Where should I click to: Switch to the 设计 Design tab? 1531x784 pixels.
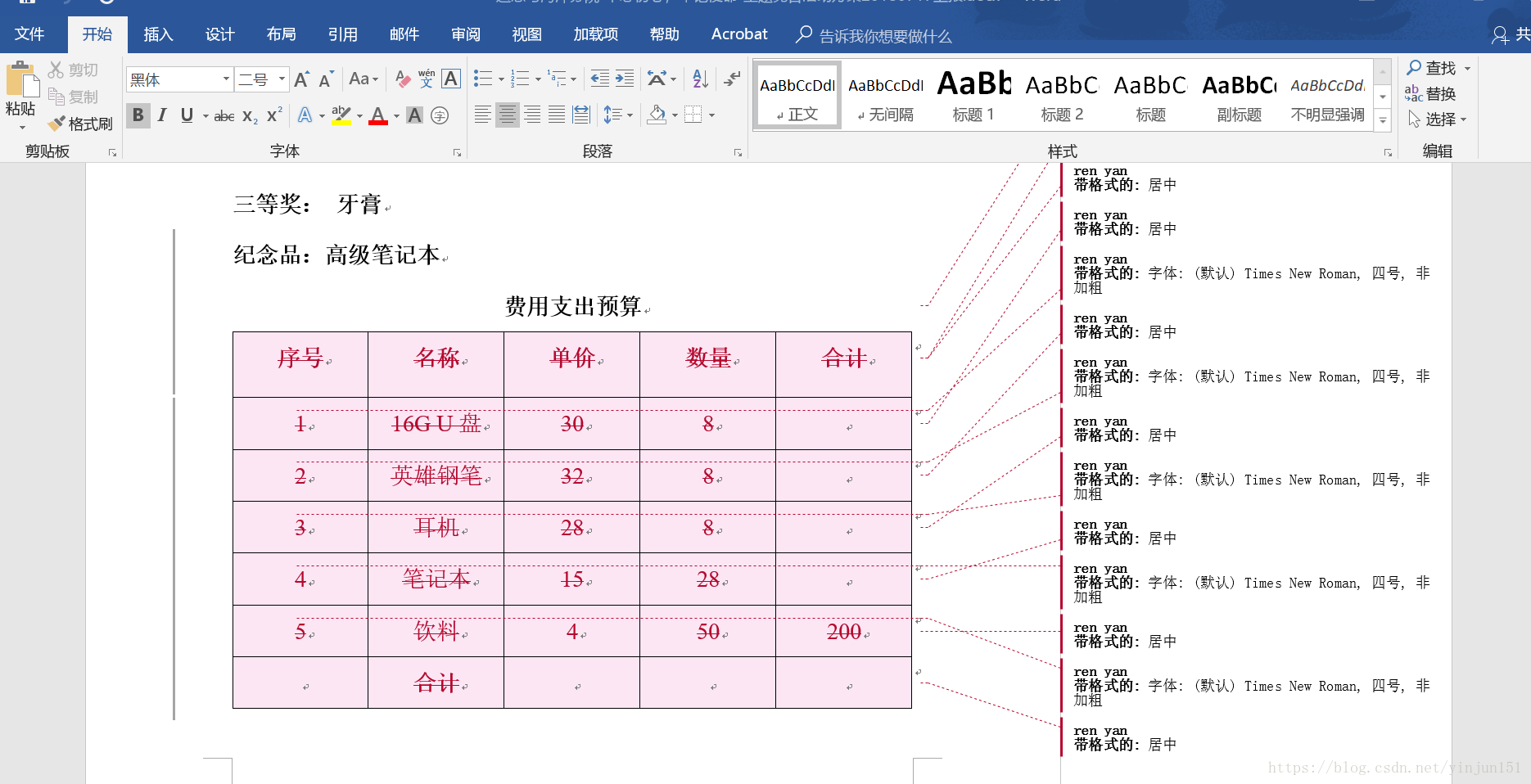[x=219, y=34]
